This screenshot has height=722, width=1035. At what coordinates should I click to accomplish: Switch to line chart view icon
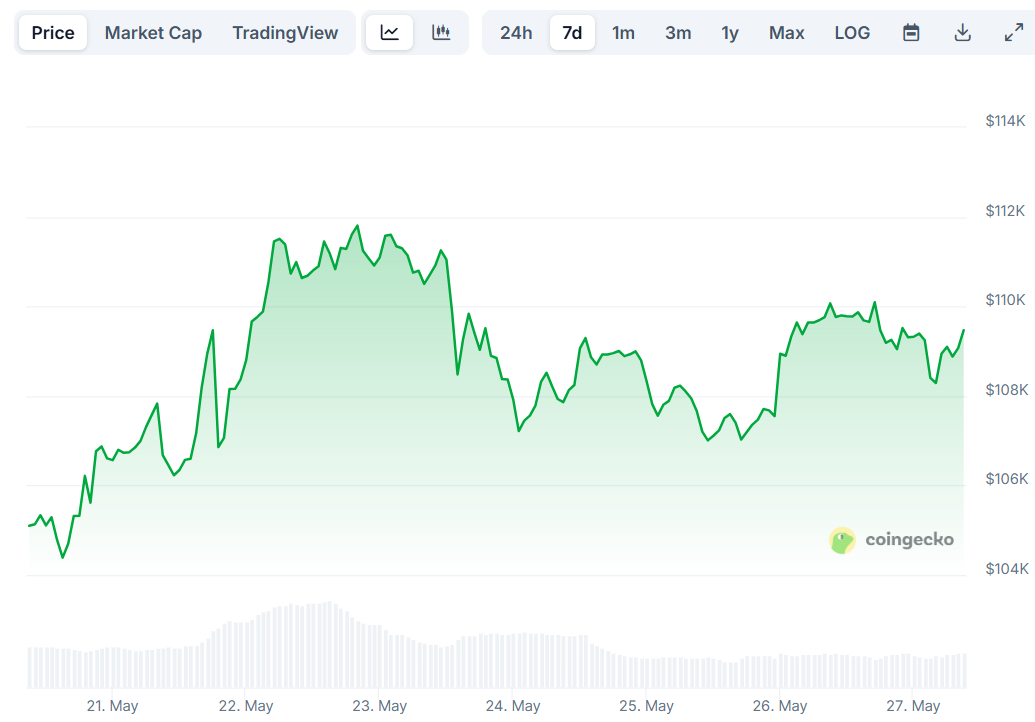[x=389, y=32]
